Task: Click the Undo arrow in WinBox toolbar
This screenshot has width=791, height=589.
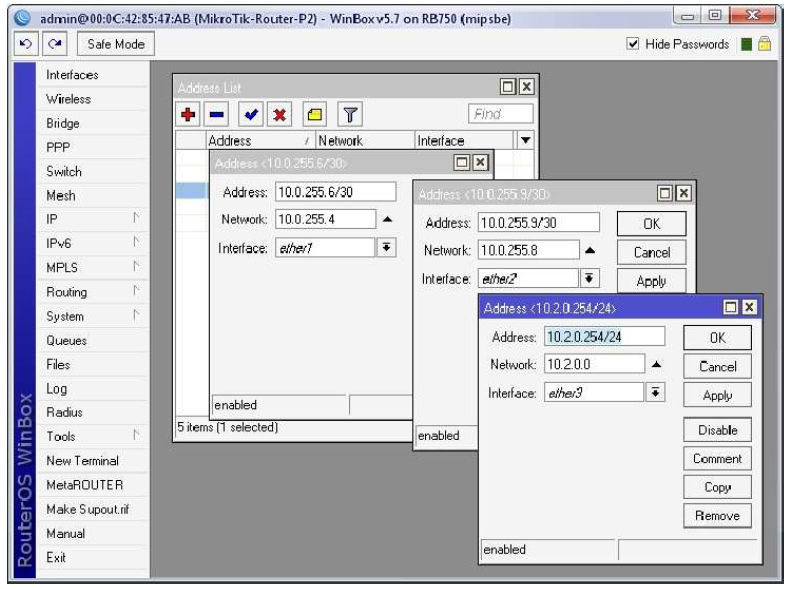Action: click(x=25, y=44)
